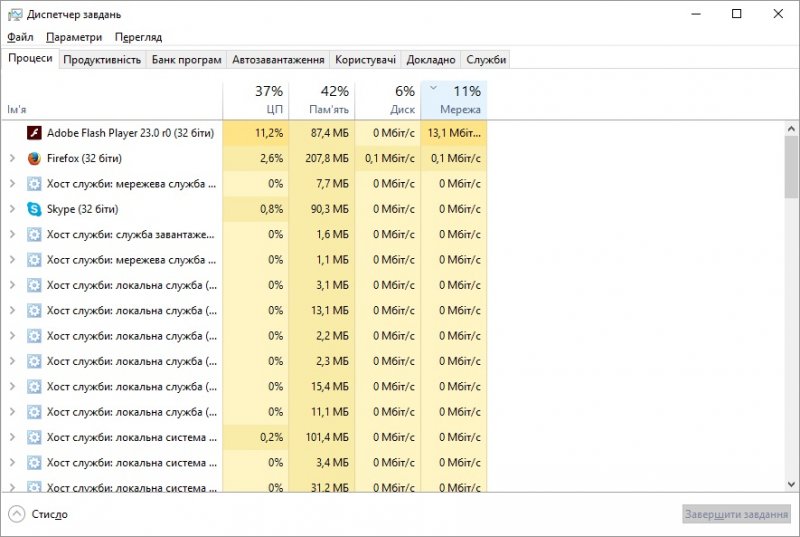Click gear icon of the 11,1 МБ service host row
The width and height of the screenshot is (800, 537).
coord(34,412)
